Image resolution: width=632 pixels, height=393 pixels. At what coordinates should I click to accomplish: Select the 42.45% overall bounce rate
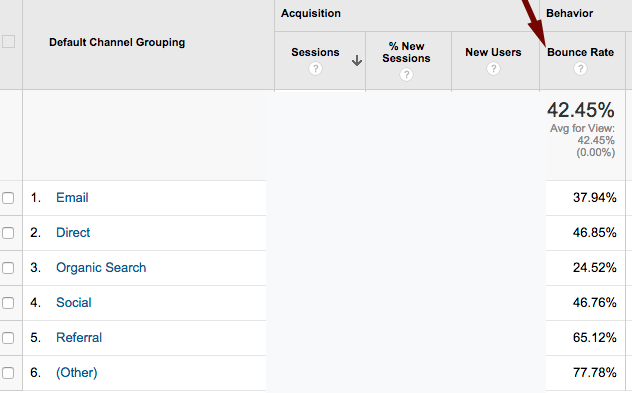click(581, 110)
